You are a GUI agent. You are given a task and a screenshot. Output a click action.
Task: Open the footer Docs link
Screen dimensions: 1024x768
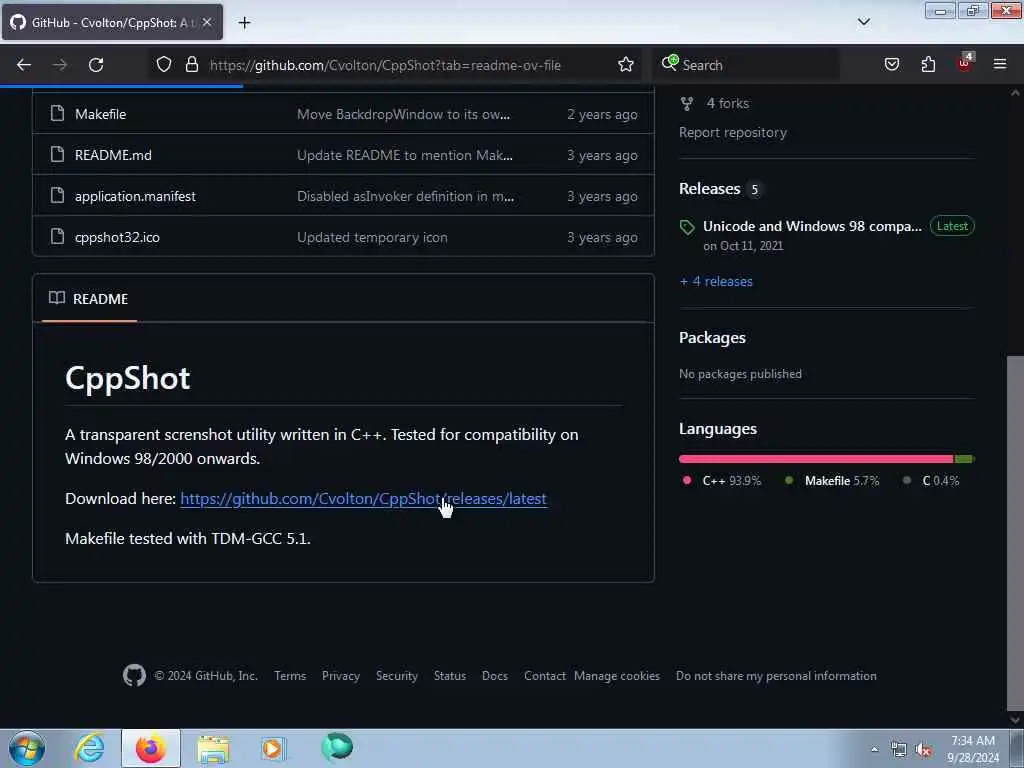click(494, 676)
